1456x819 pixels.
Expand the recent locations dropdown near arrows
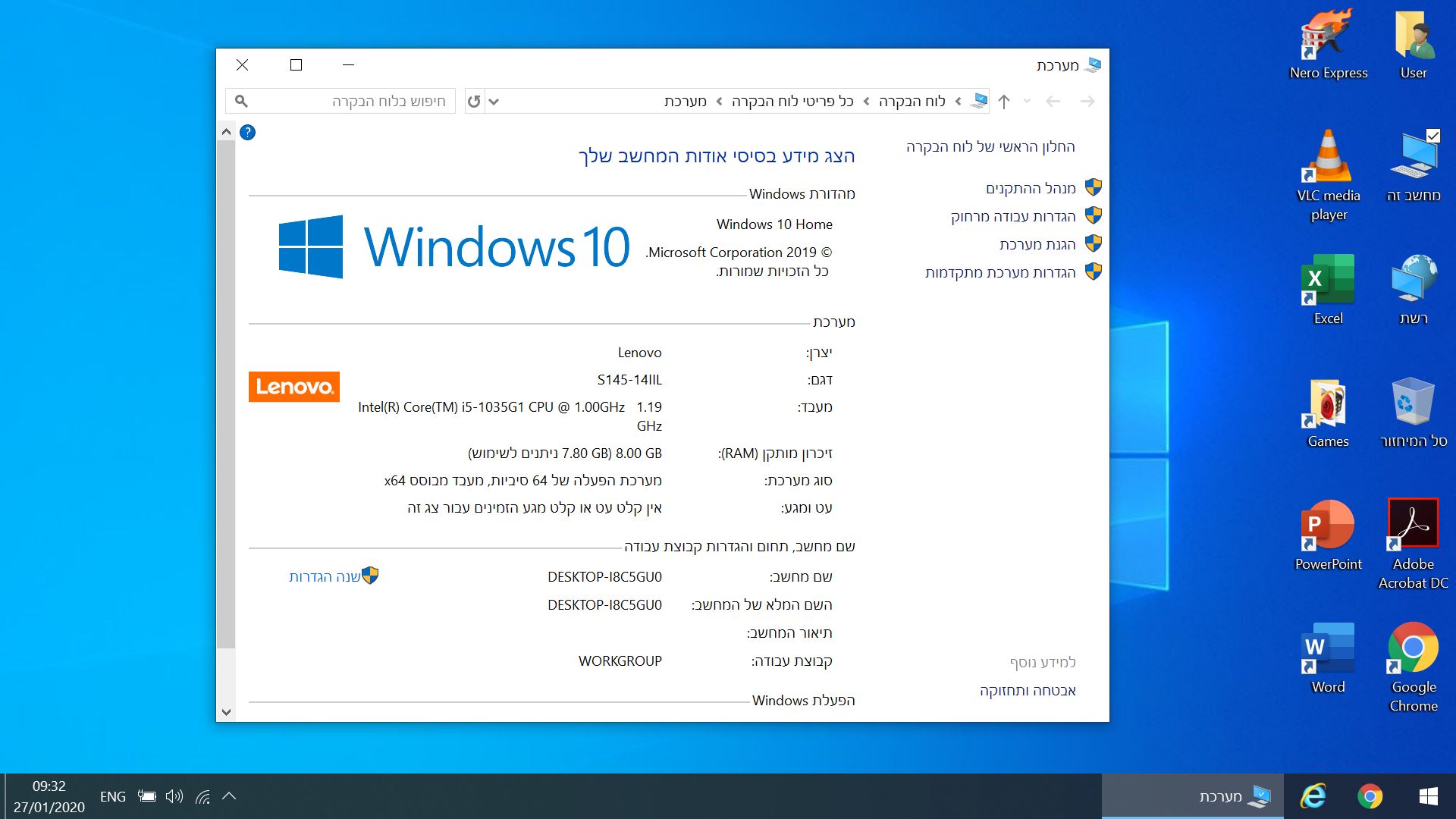[1027, 101]
